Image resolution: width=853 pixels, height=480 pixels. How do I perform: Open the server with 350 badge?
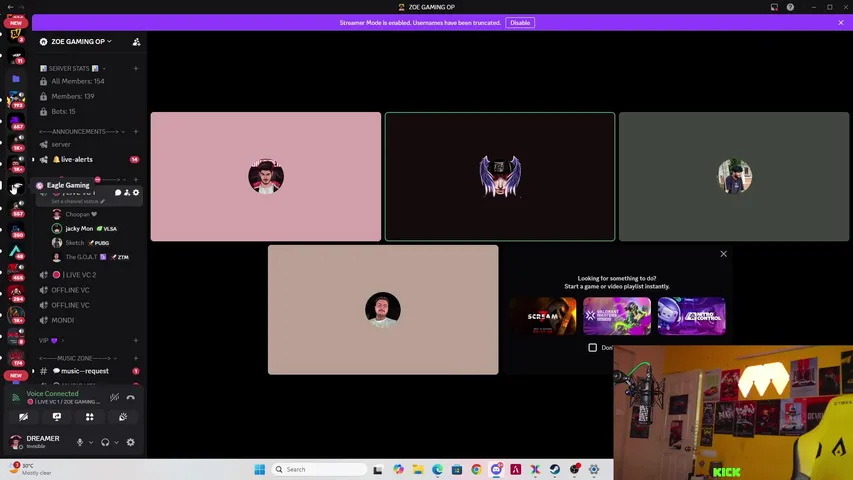click(16, 230)
